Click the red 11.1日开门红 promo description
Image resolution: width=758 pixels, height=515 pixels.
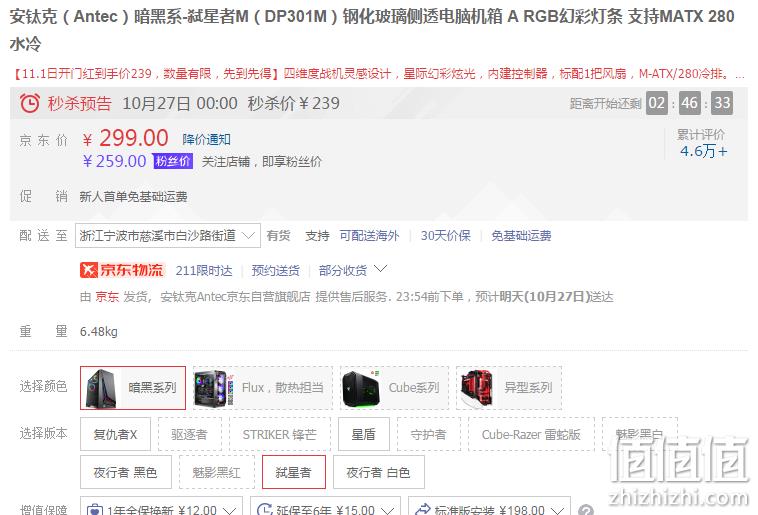(x=379, y=74)
